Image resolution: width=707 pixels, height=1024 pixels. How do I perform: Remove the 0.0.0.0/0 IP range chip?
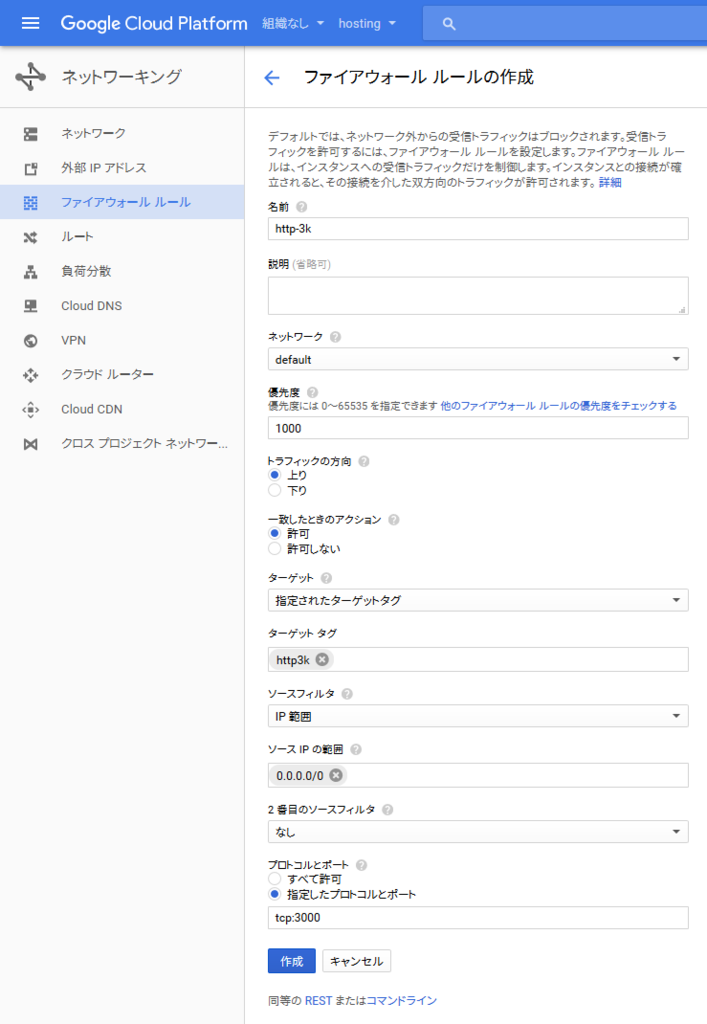click(x=336, y=775)
